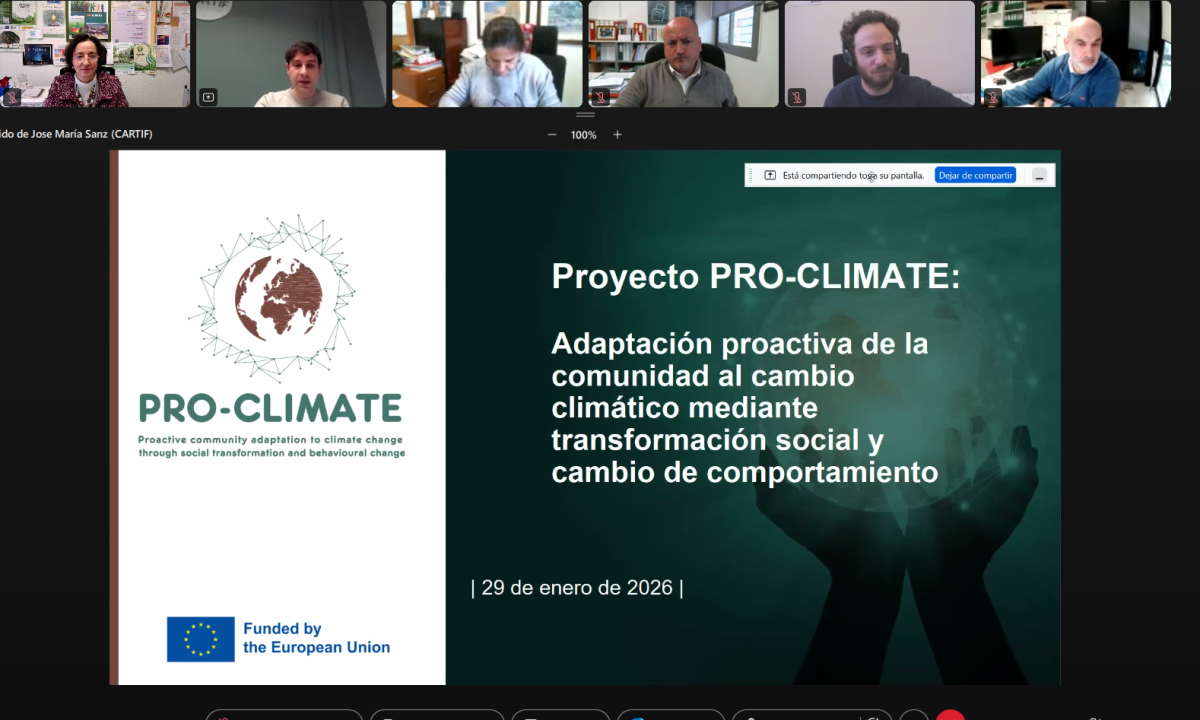The height and width of the screenshot is (720, 1200).
Task: Click the European Union flag on slide
Action: (x=201, y=639)
